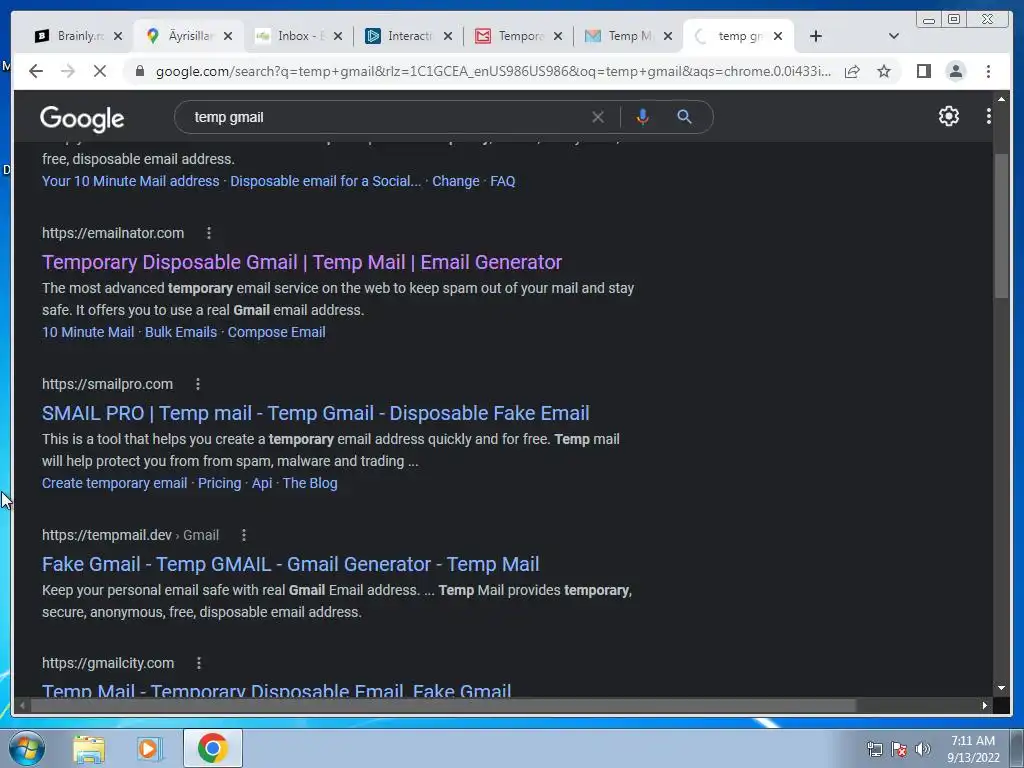Open options menu for gmailcity.com result
The width and height of the screenshot is (1024, 768).
click(199, 664)
